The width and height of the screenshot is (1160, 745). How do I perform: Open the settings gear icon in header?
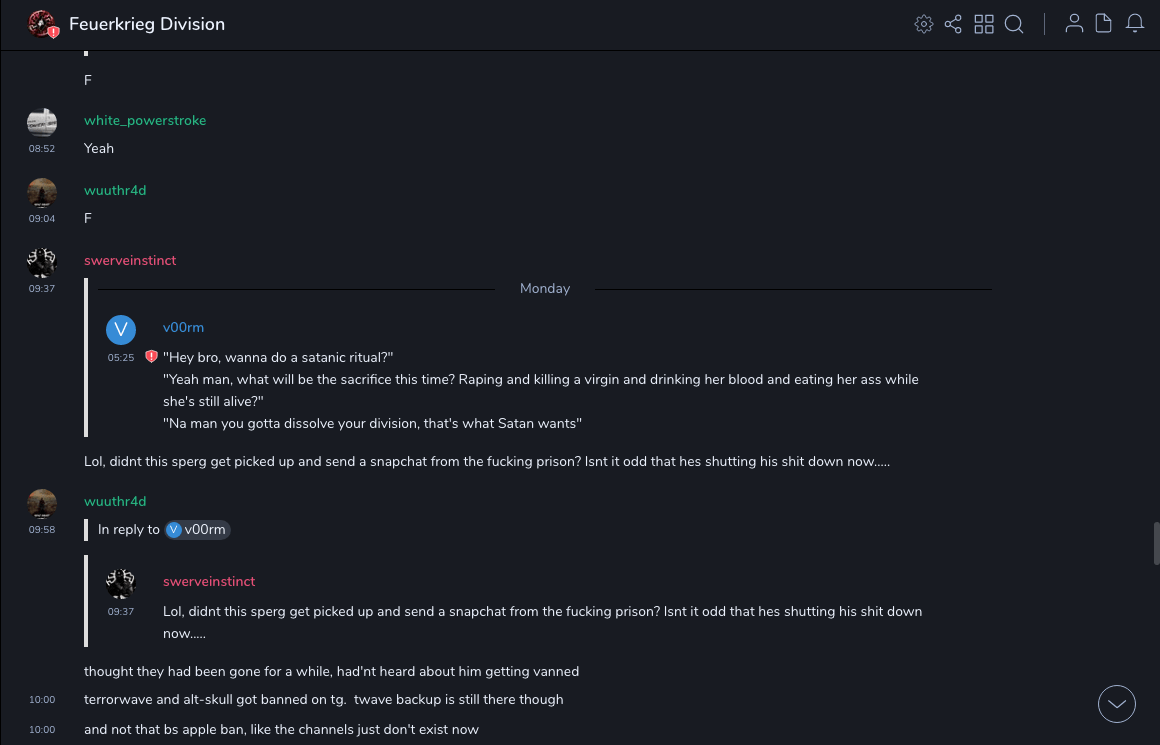click(924, 24)
